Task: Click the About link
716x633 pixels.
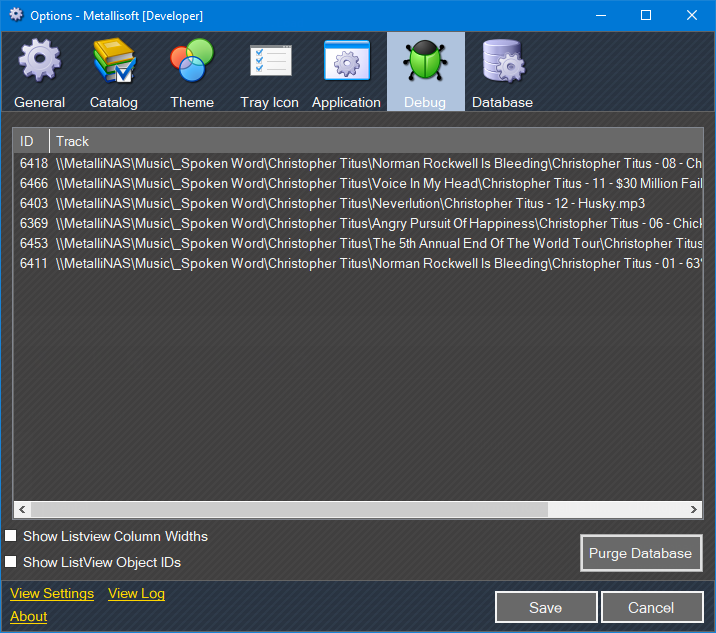Action: [29, 616]
